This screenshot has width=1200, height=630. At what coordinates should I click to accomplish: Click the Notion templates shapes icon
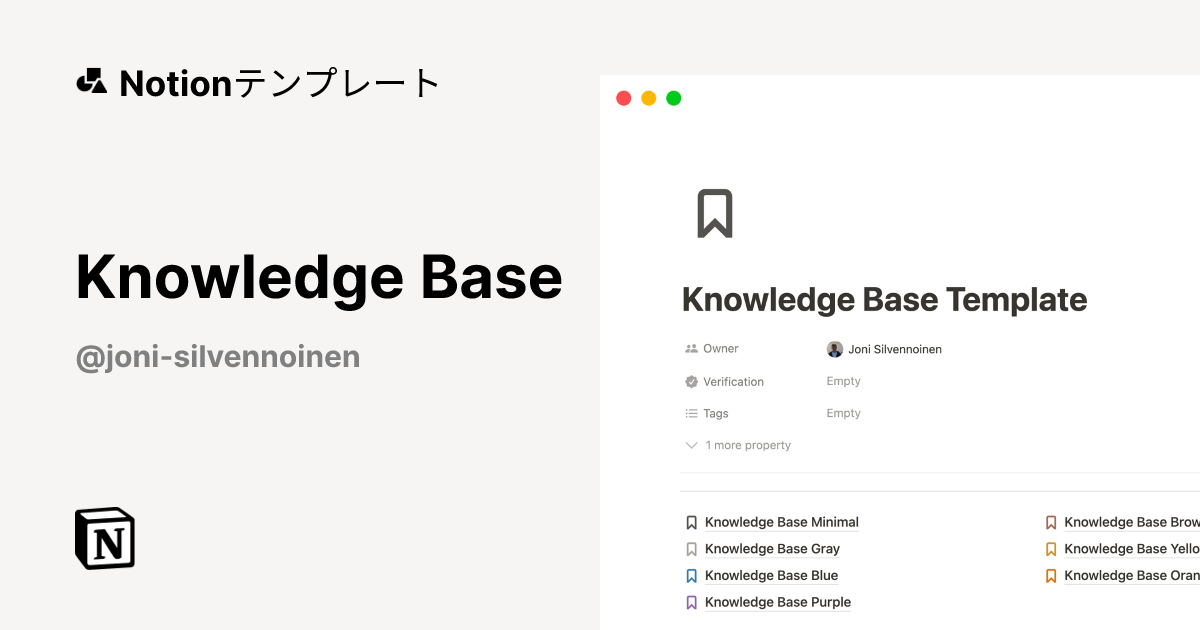coord(91,82)
